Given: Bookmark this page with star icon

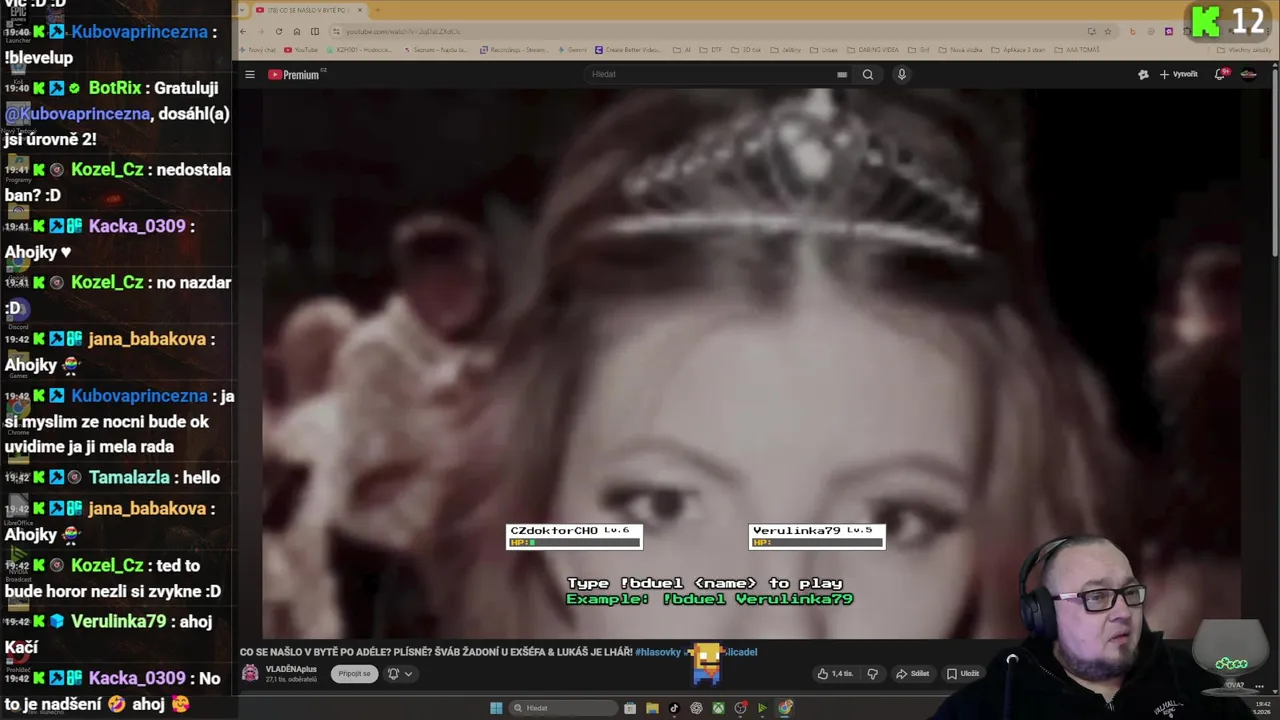Looking at the screenshot, I should pyautogui.click(x=1108, y=31).
